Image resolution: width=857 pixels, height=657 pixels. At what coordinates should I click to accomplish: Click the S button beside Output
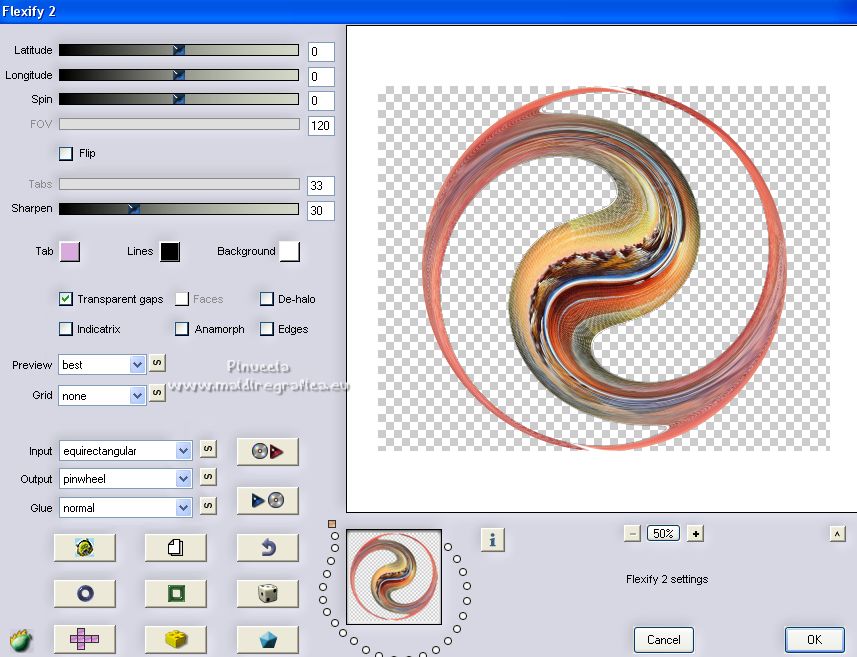208,477
